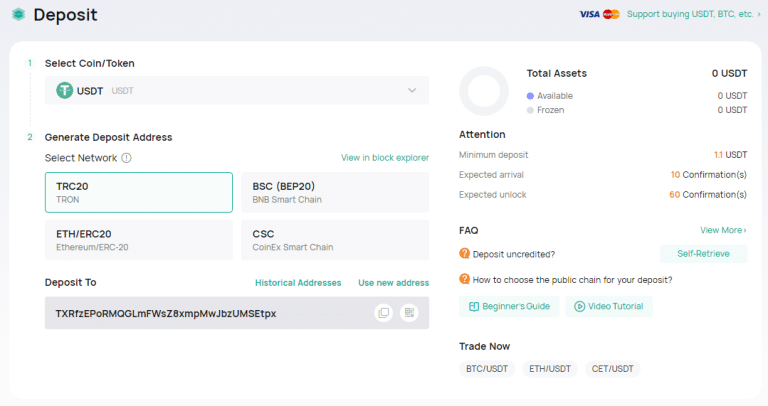The image size is (768, 406).
Task: Select the TRC20 TRON network
Action: click(139, 192)
